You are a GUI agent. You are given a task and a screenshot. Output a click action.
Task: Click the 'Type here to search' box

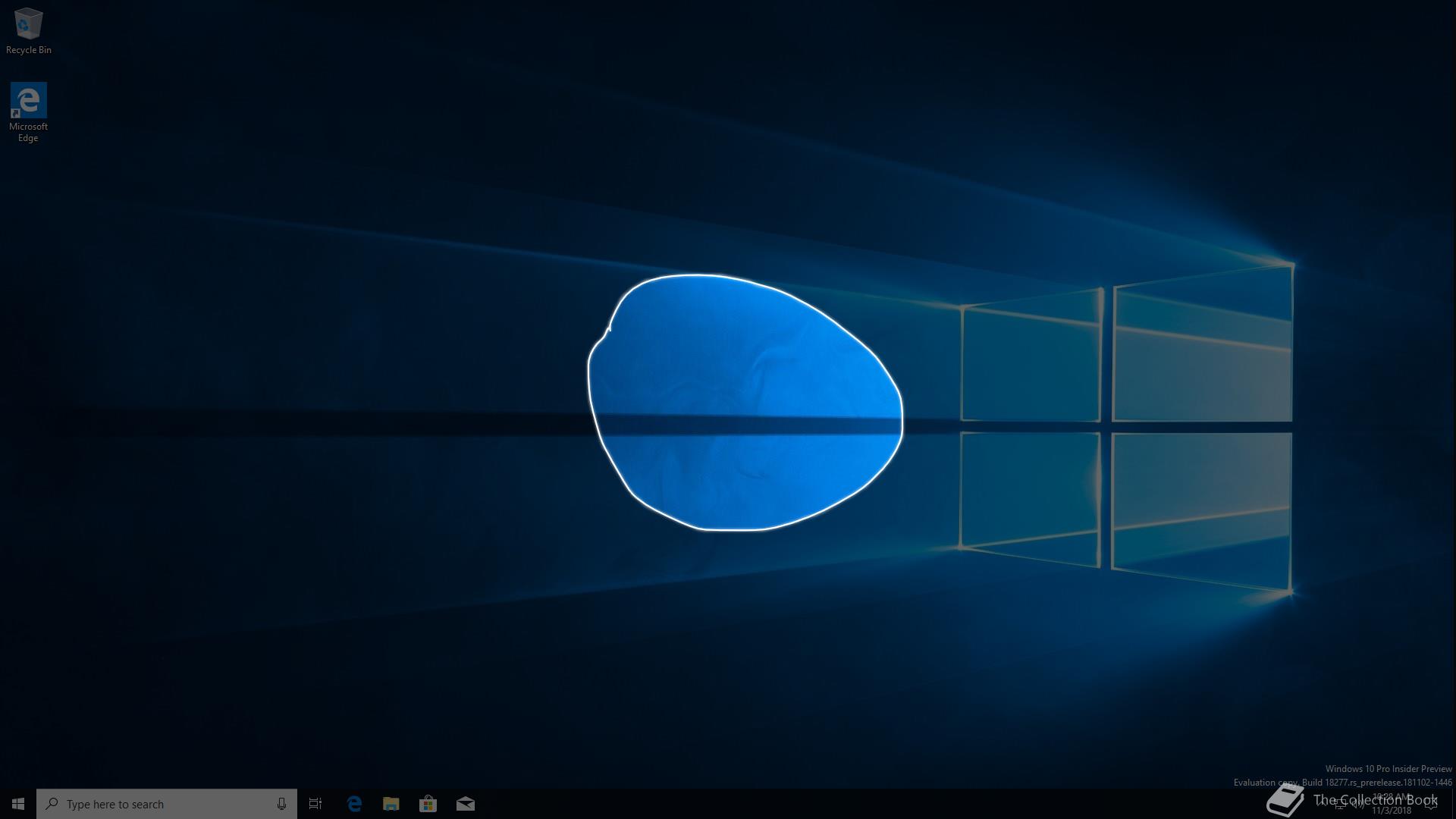point(167,804)
